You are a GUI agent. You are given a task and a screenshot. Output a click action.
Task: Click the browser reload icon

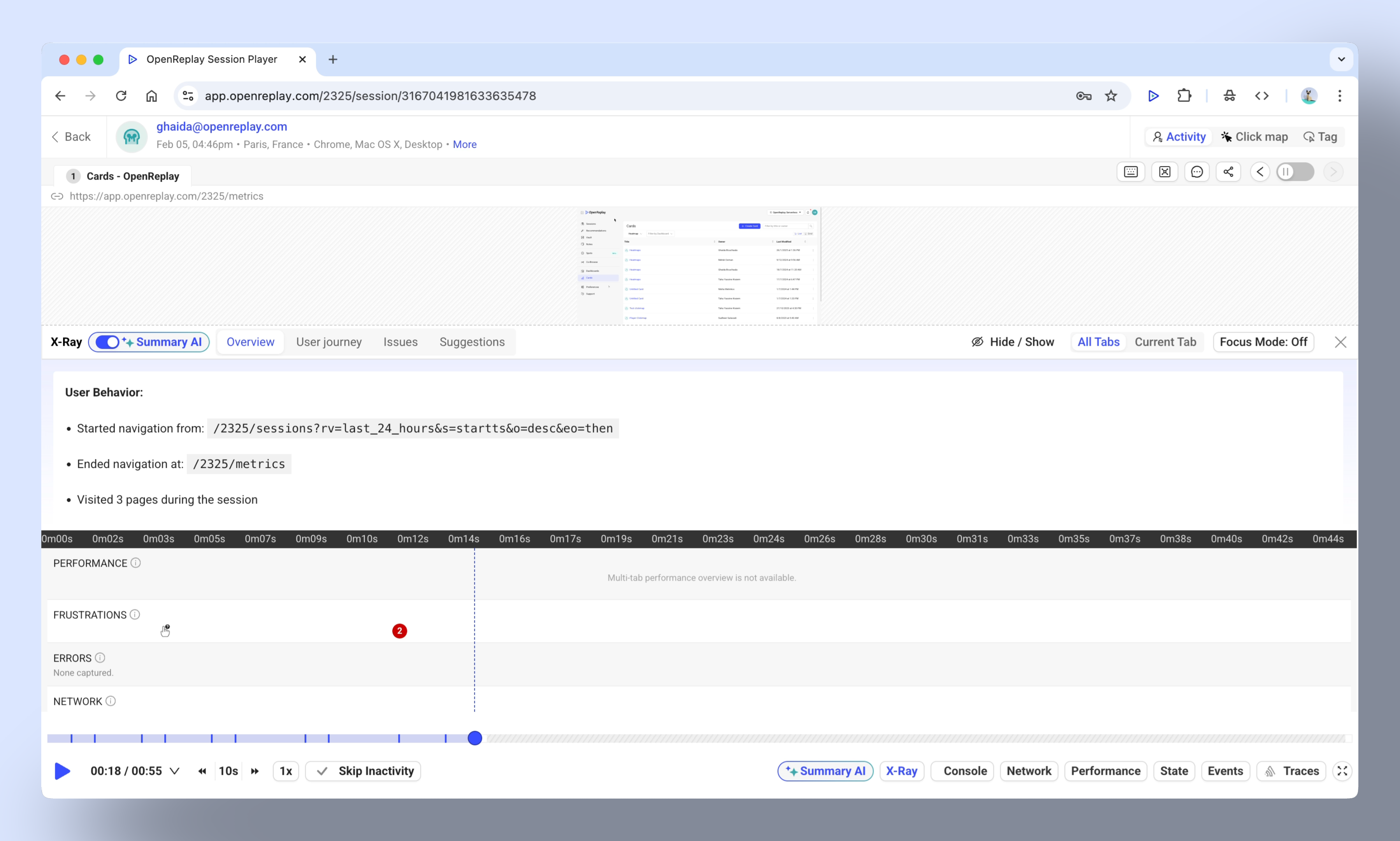[121, 96]
